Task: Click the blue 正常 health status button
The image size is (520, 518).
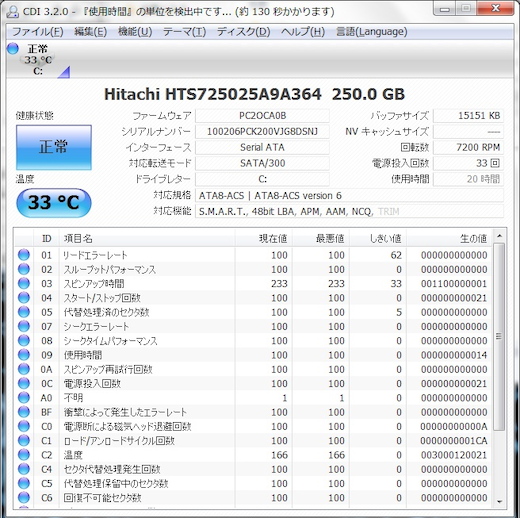Action: pyautogui.click(x=54, y=147)
